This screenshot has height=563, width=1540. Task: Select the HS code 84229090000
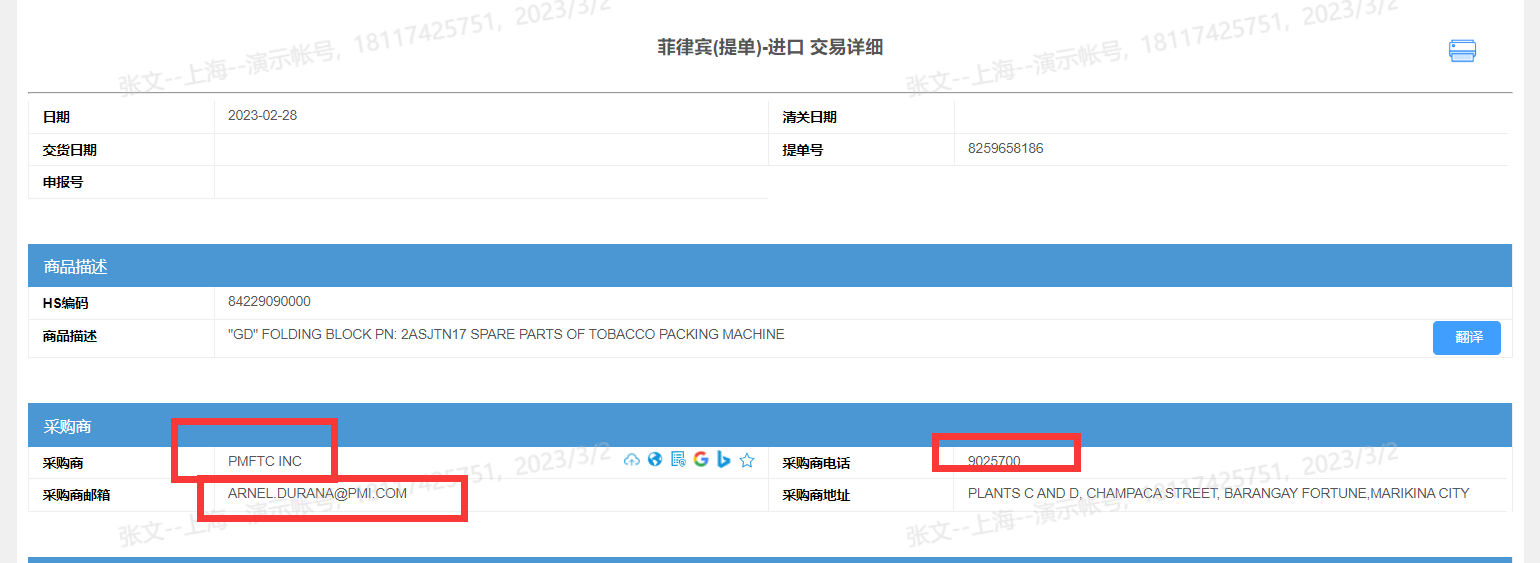pyautogui.click(x=269, y=301)
